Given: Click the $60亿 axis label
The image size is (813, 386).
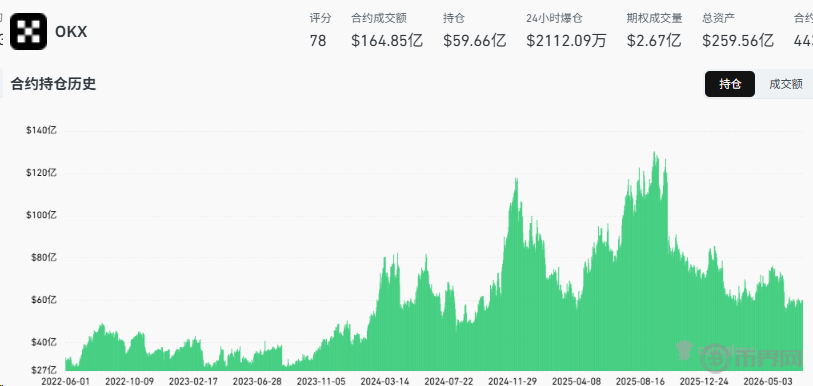Looking at the screenshot, I should click(44, 300).
